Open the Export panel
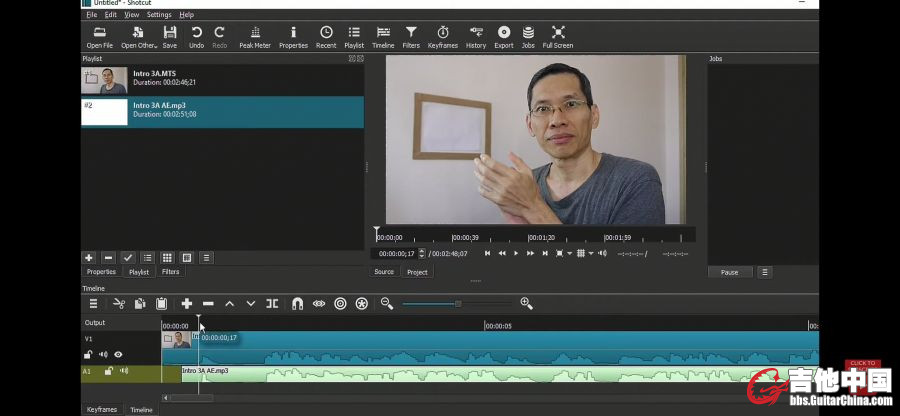The image size is (900, 416). pos(504,37)
